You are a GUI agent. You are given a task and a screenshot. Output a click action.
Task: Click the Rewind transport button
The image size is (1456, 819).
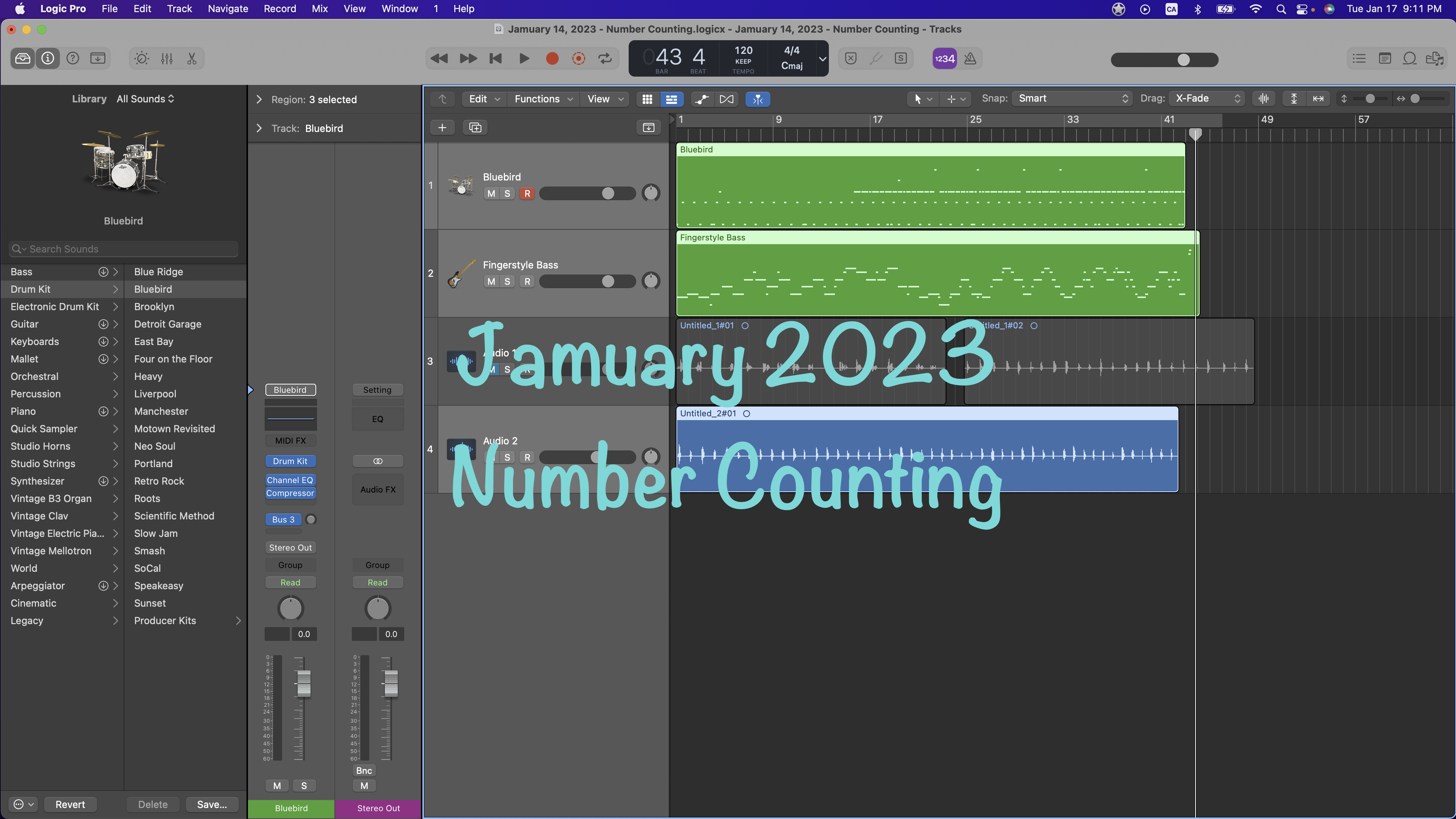pos(439,58)
